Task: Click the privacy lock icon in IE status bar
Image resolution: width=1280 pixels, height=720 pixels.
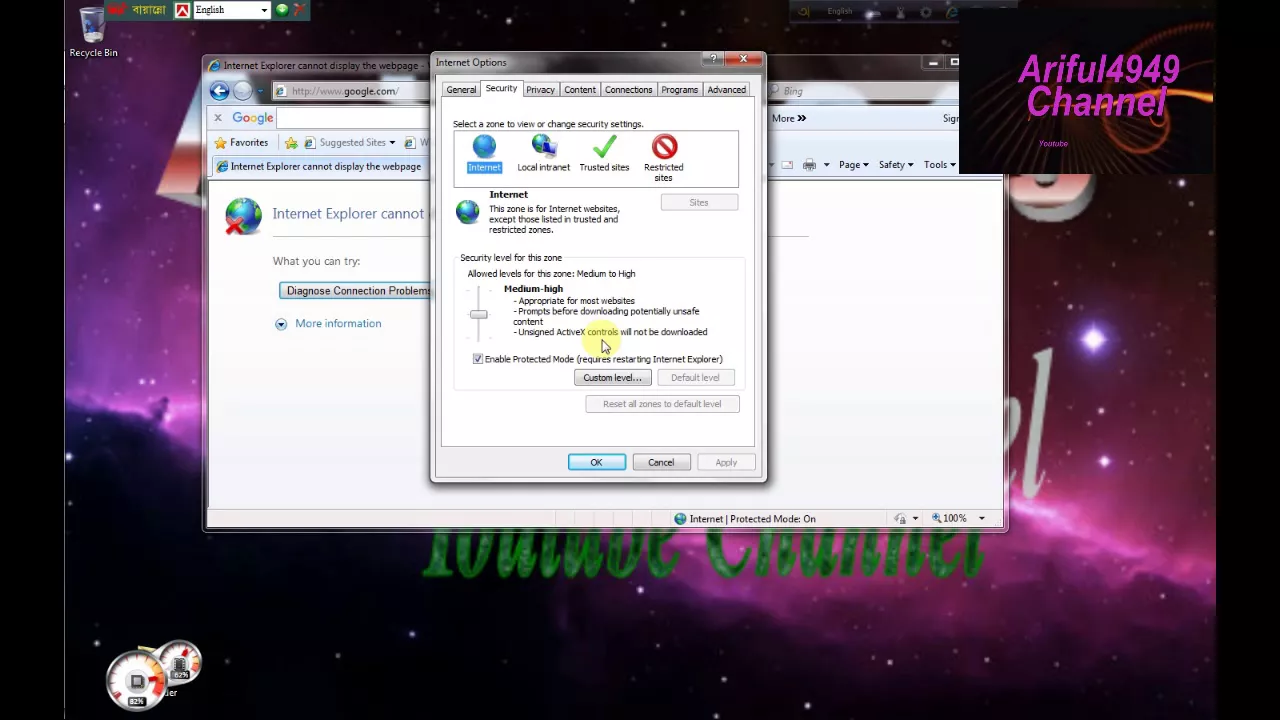Action: click(900, 519)
